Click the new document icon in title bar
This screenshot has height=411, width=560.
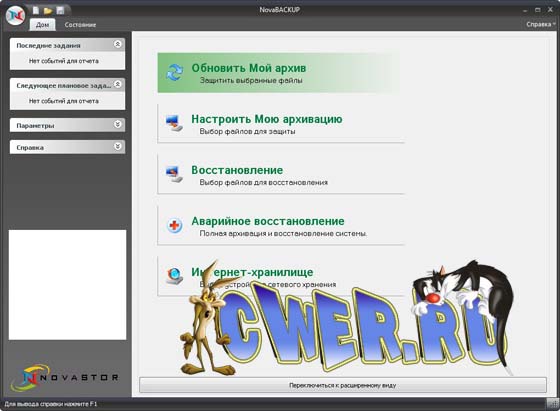tap(36, 10)
